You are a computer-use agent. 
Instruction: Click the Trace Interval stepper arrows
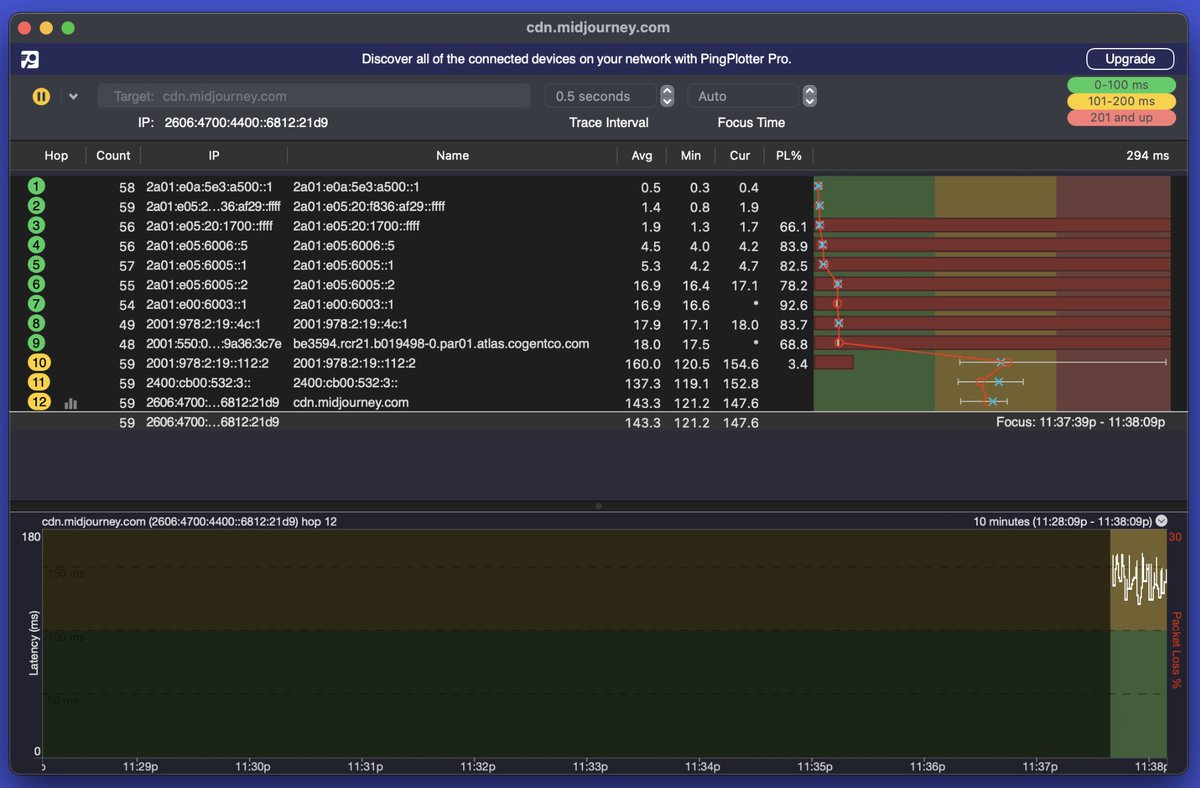[x=668, y=96]
